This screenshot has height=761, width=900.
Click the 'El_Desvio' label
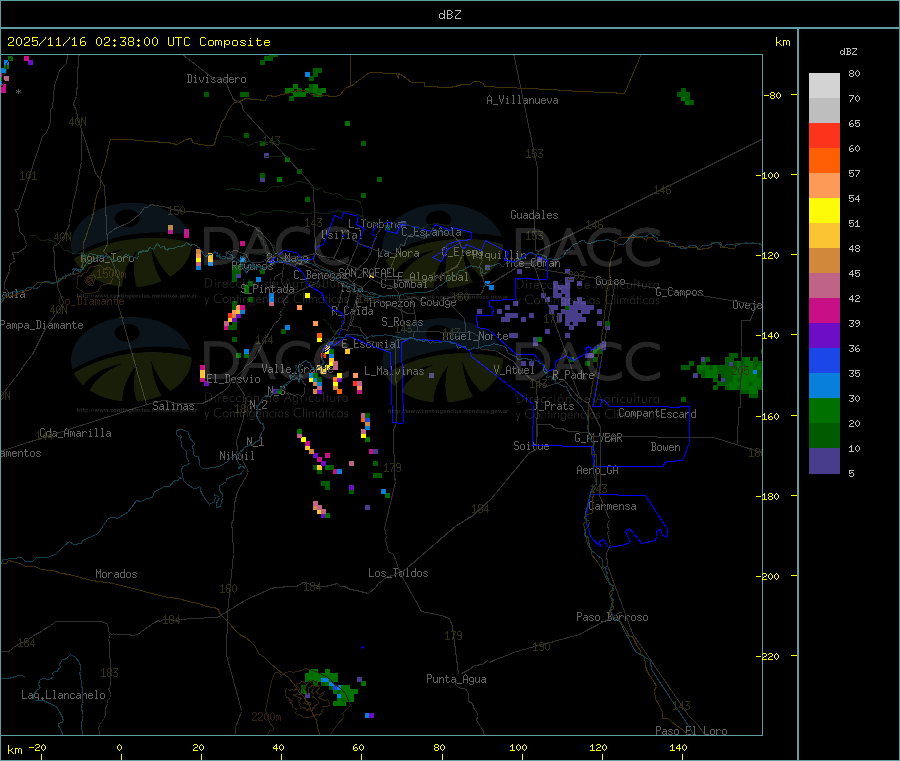coord(233,379)
